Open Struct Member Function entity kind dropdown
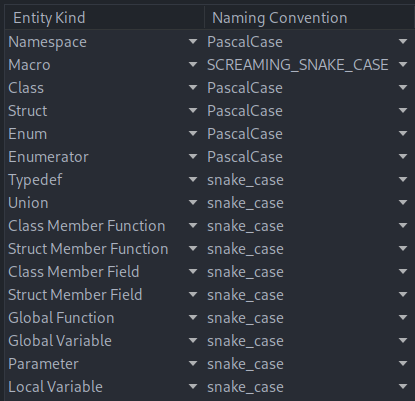This screenshot has width=415, height=401. [104, 249]
